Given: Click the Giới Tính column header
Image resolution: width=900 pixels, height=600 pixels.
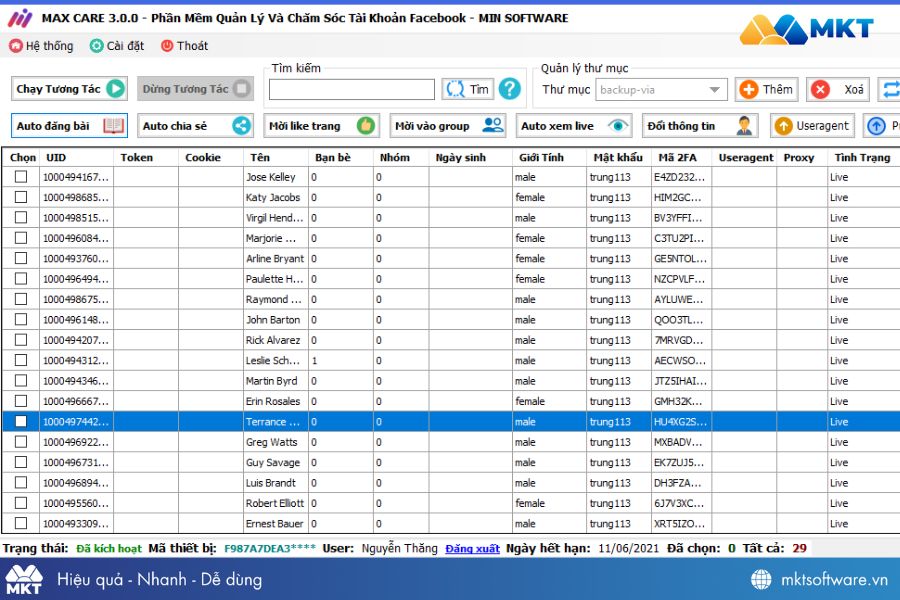Looking at the screenshot, I should (541, 157).
